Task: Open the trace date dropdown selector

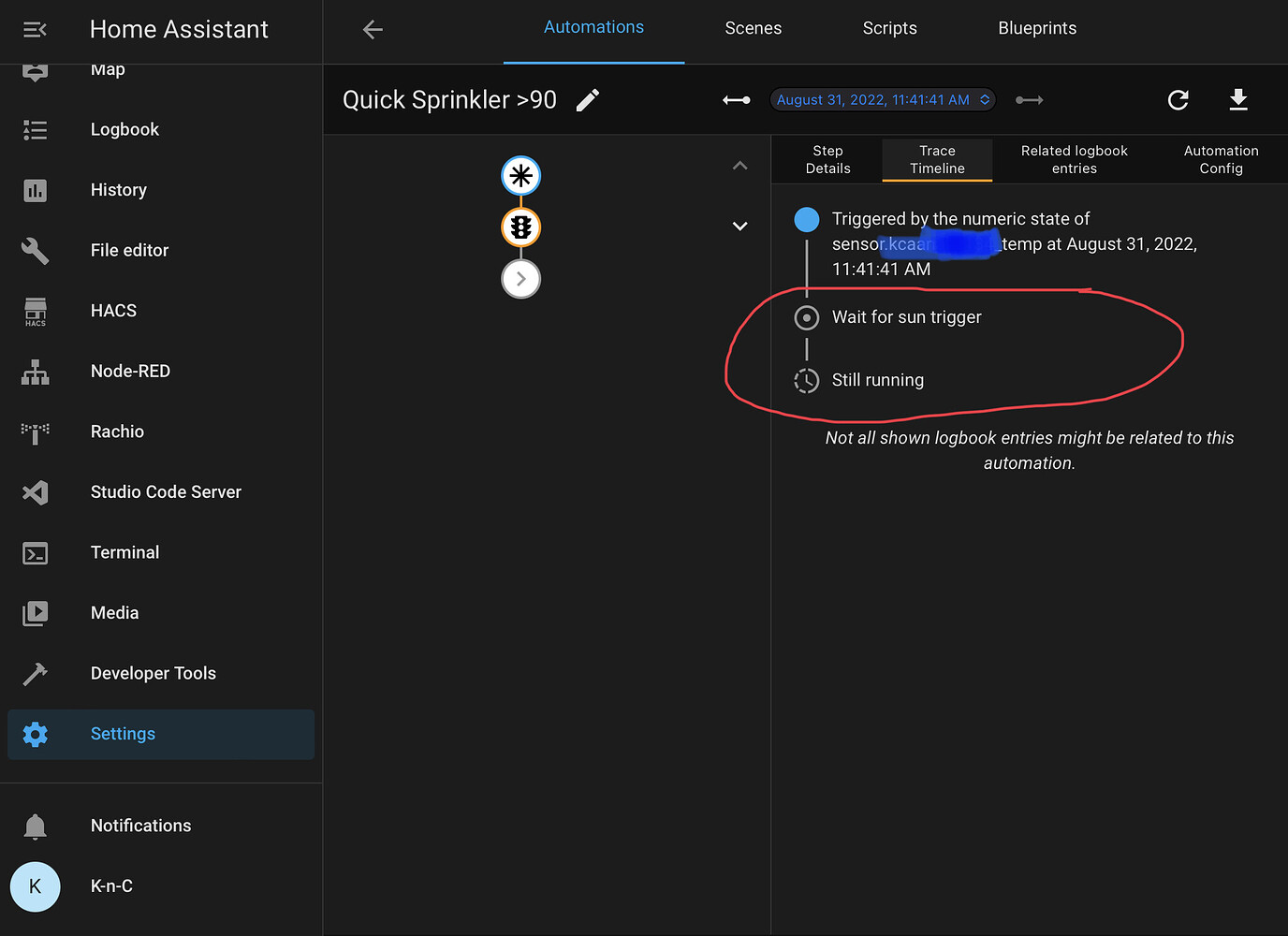Action: tap(883, 100)
